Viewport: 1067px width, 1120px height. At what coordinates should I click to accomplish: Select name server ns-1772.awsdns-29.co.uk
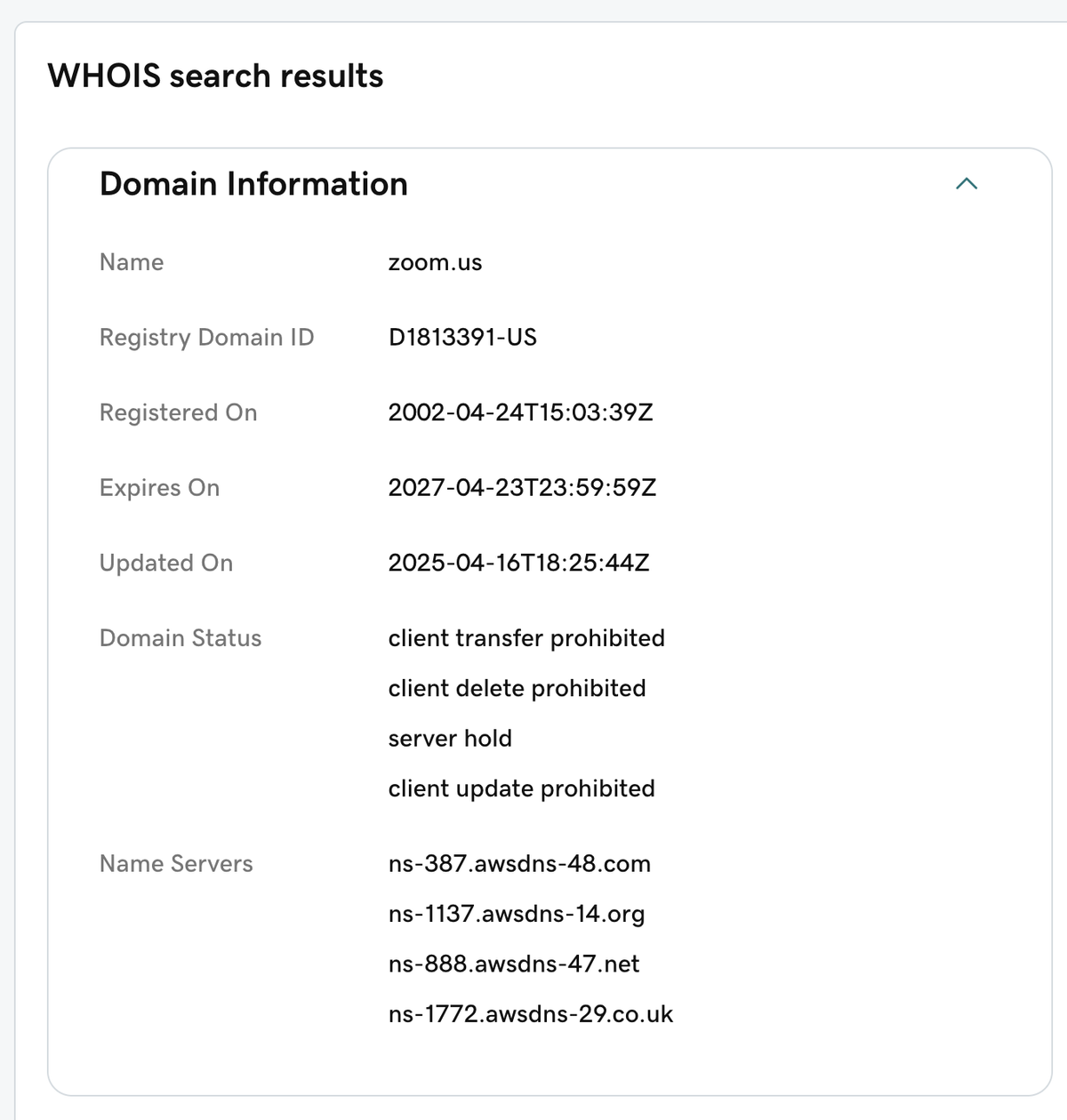(x=531, y=1013)
